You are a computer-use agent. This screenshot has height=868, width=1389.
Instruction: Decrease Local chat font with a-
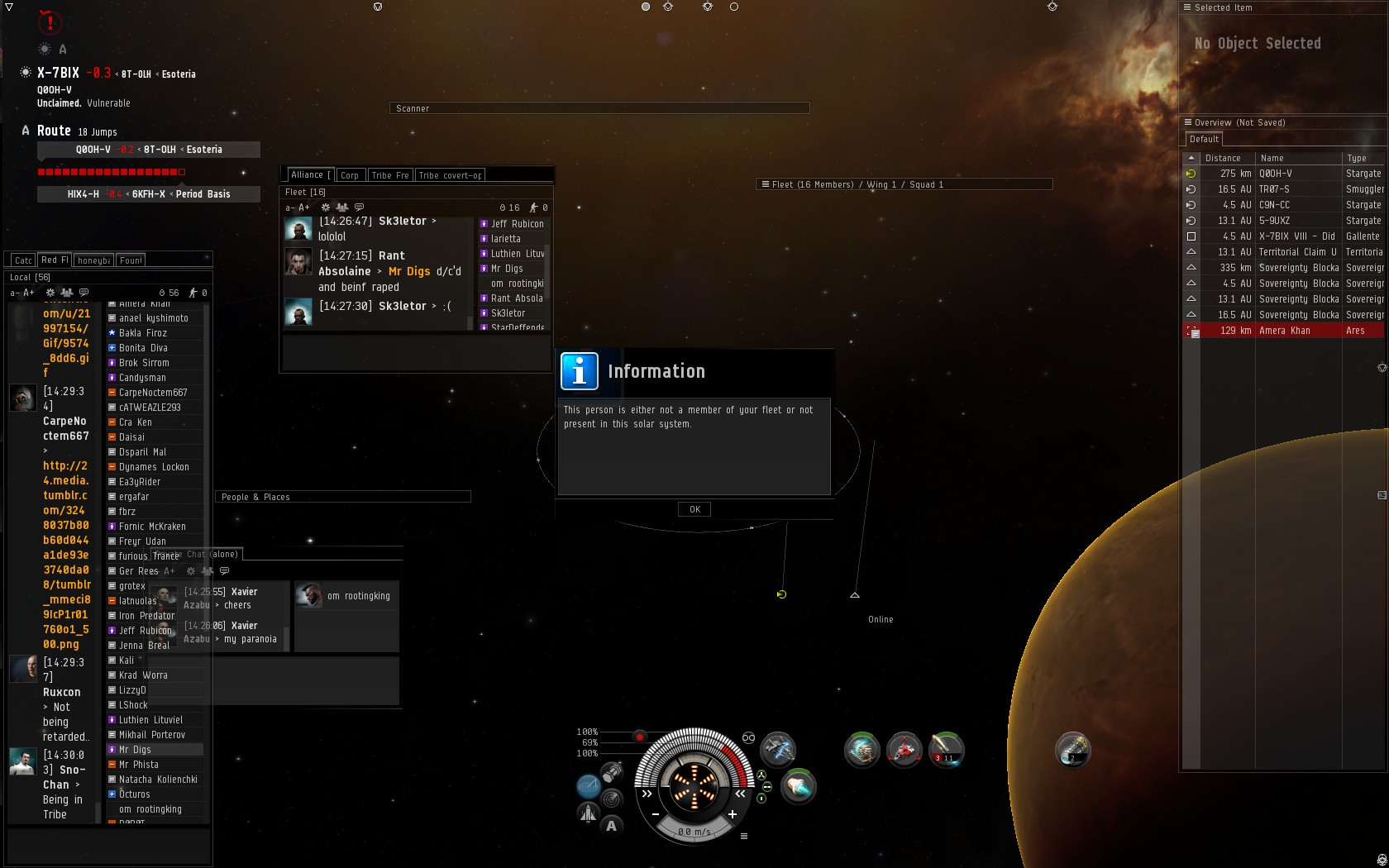pos(14,293)
